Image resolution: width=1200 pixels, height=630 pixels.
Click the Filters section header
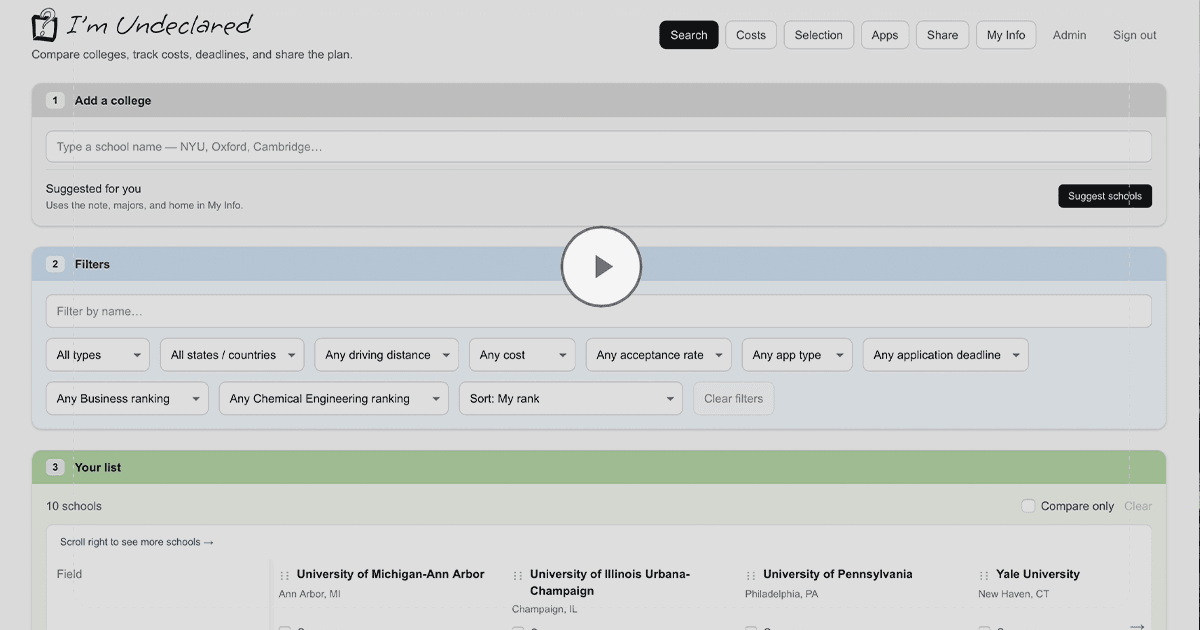(599, 264)
